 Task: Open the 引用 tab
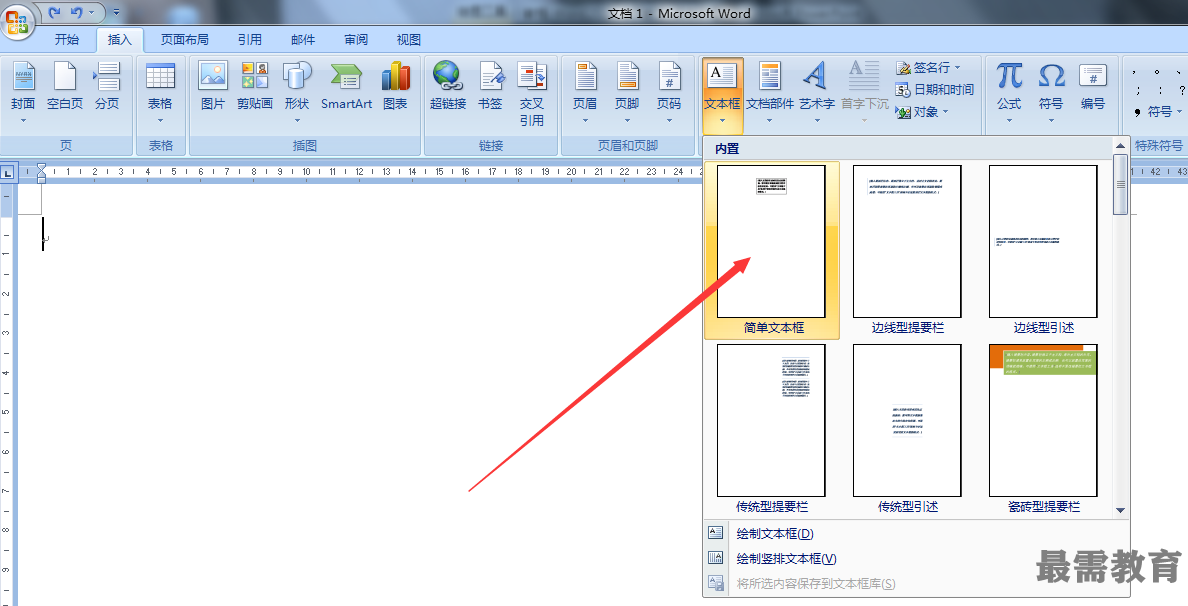click(249, 39)
